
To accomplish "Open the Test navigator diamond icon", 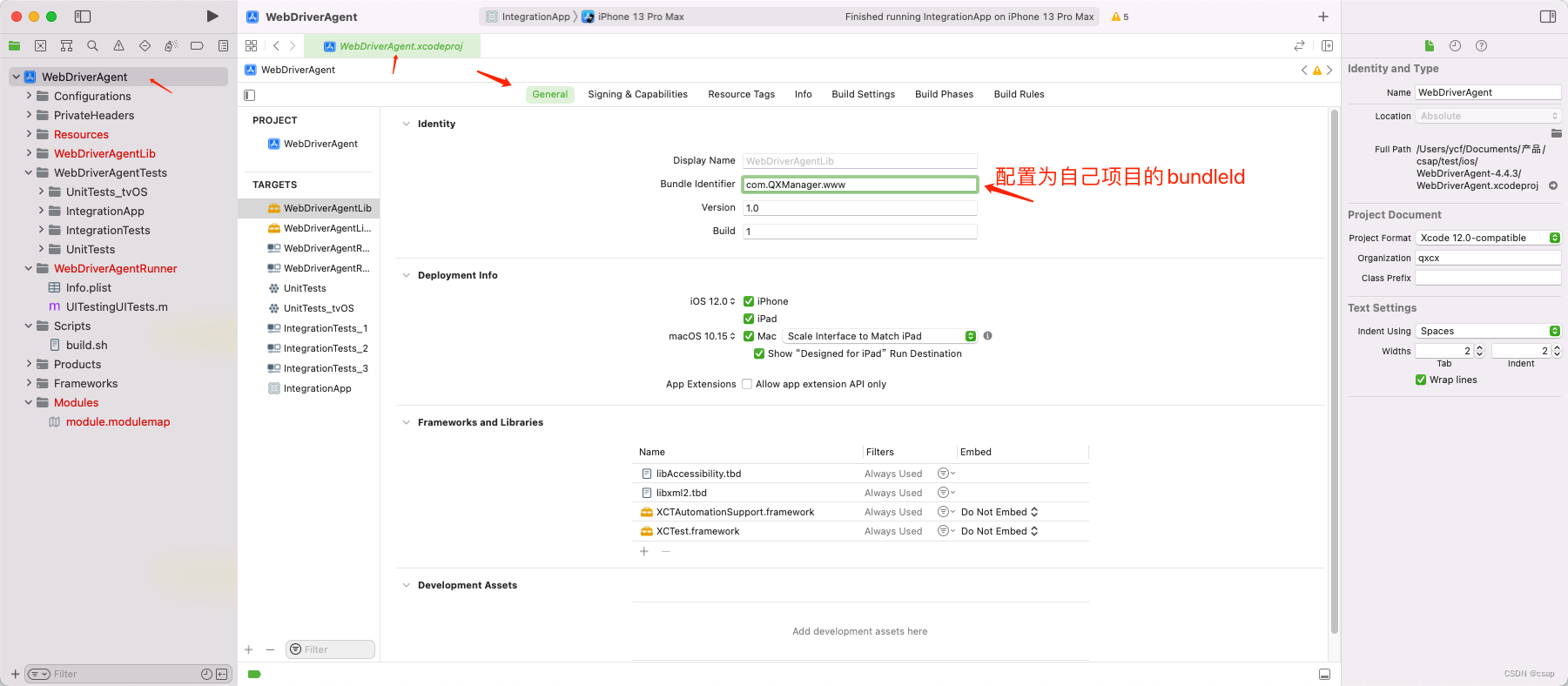I will click(x=145, y=46).
